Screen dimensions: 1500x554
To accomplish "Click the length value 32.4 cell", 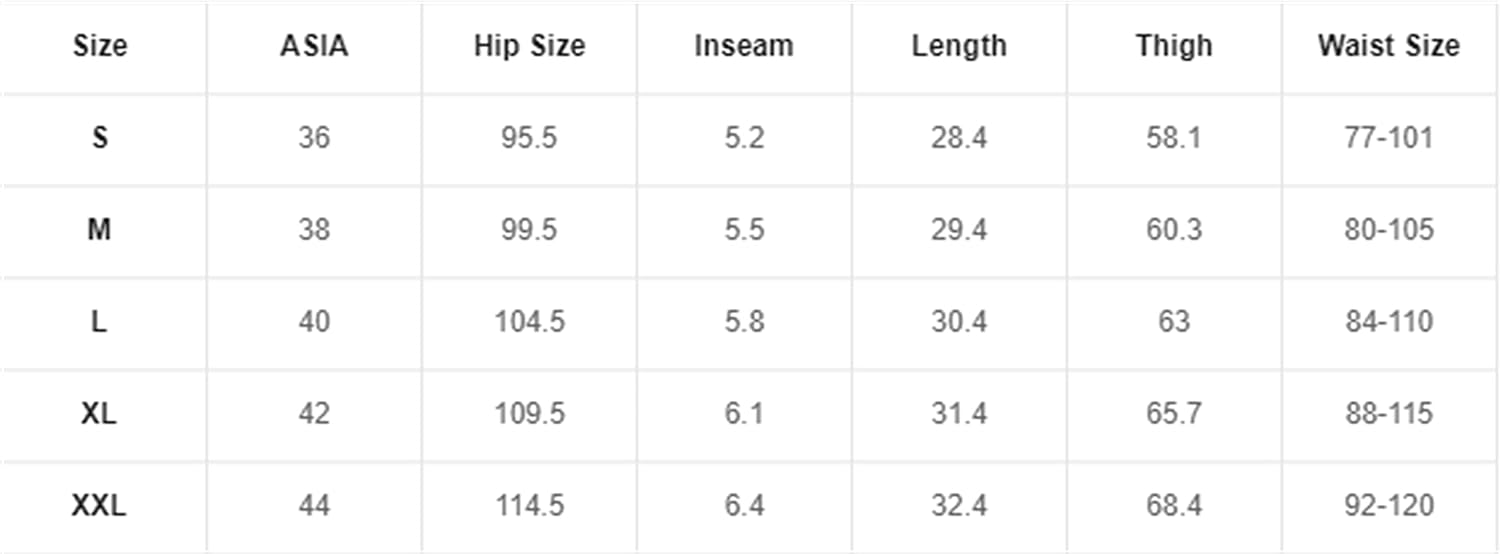I will point(959,506).
